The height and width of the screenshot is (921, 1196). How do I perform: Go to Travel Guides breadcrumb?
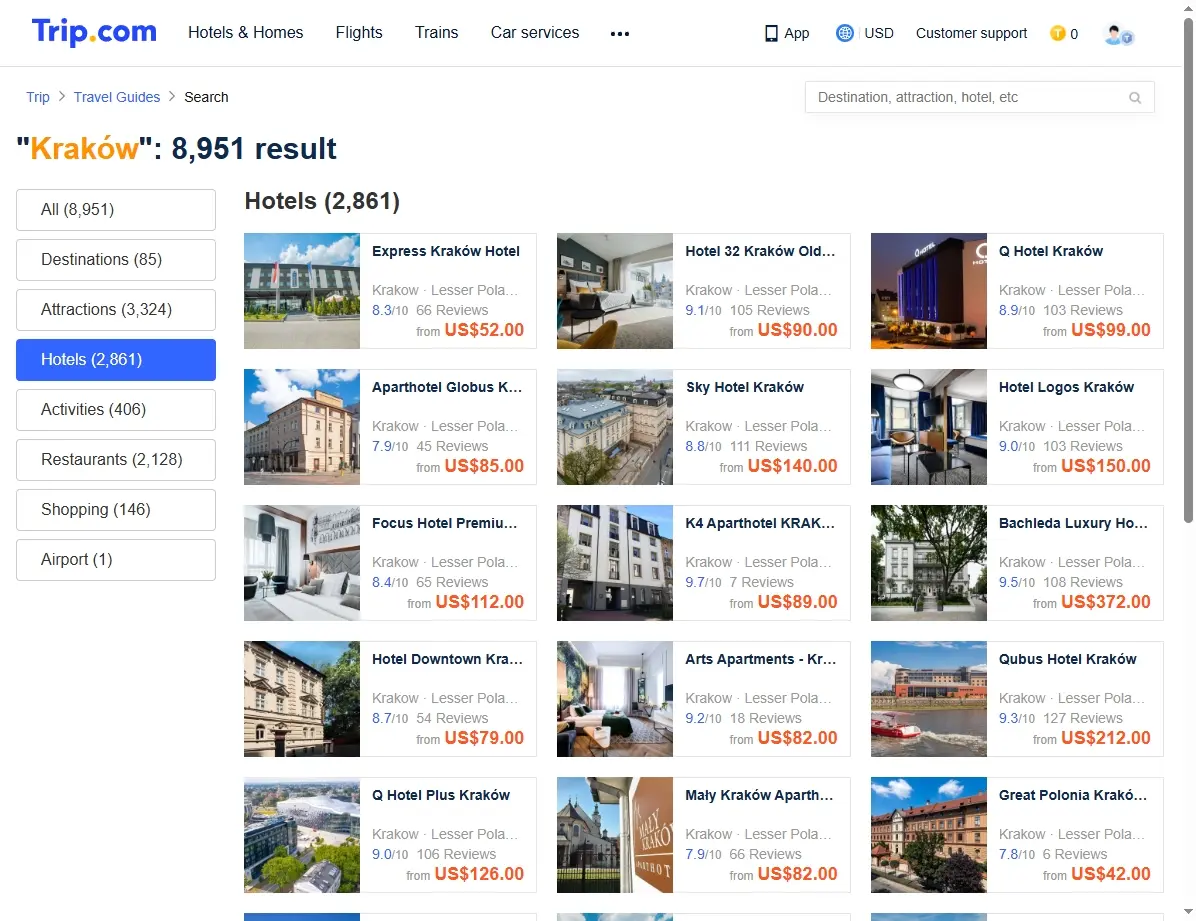[x=117, y=97]
